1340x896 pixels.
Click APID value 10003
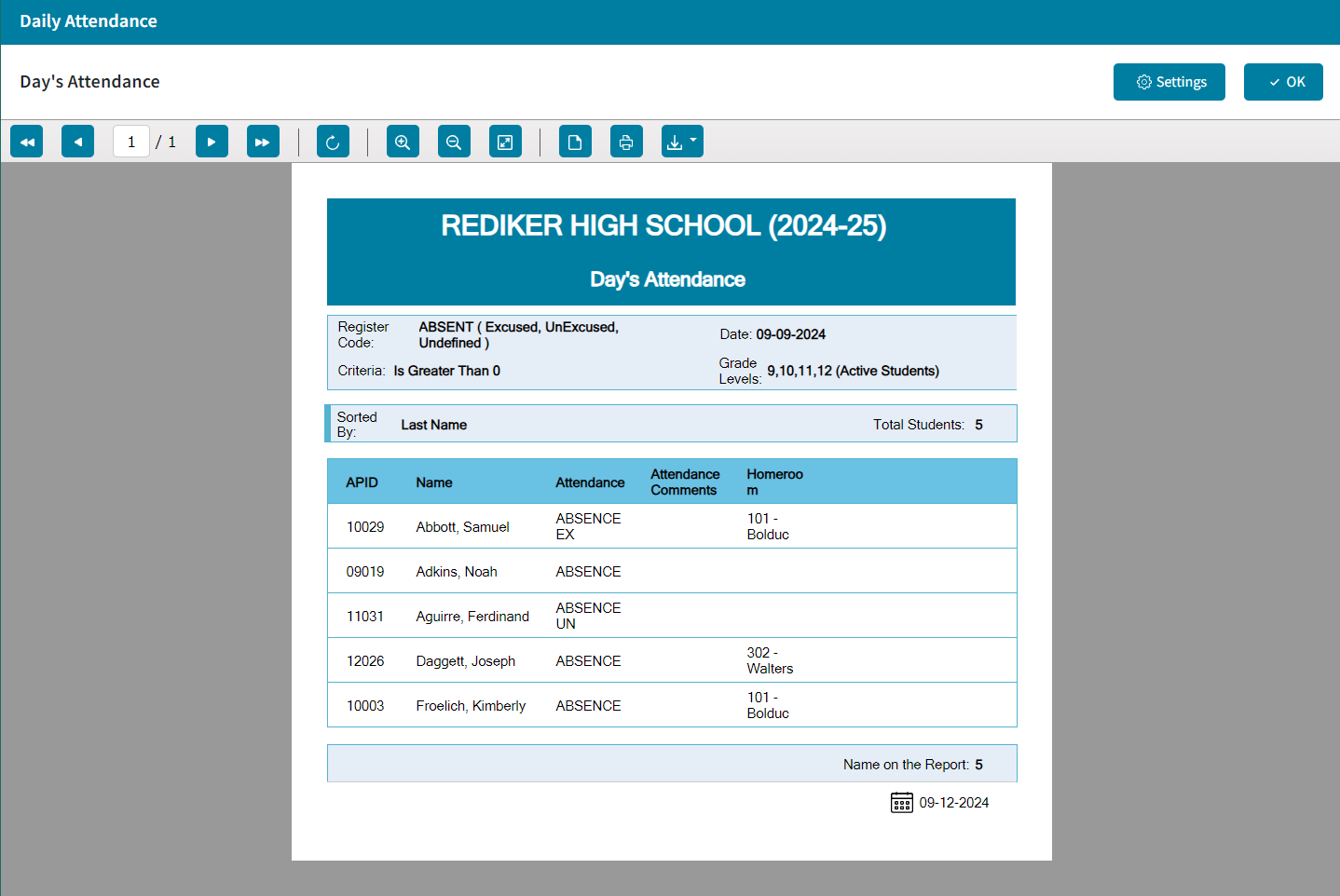[x=365, y=706]
